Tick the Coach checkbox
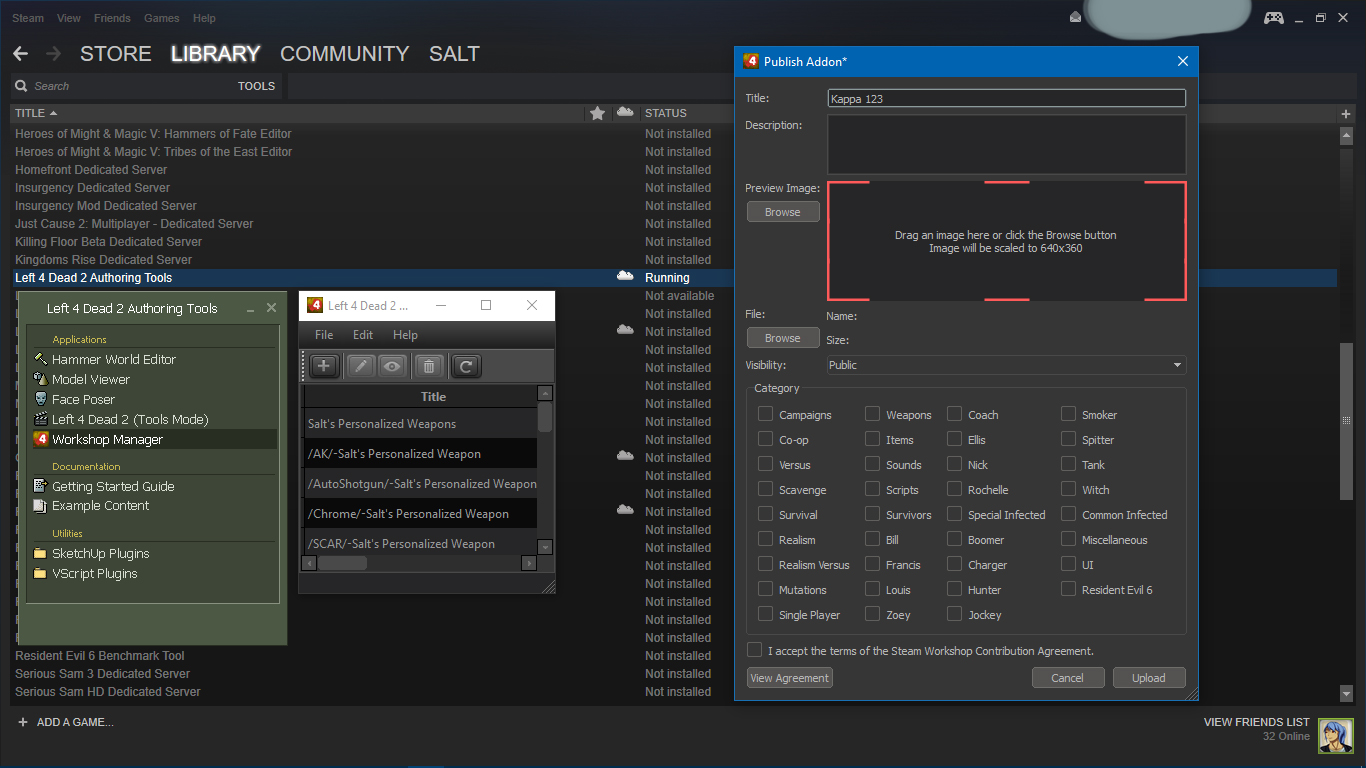Viewport: 1366px width, 768px height. click(954, 414)
